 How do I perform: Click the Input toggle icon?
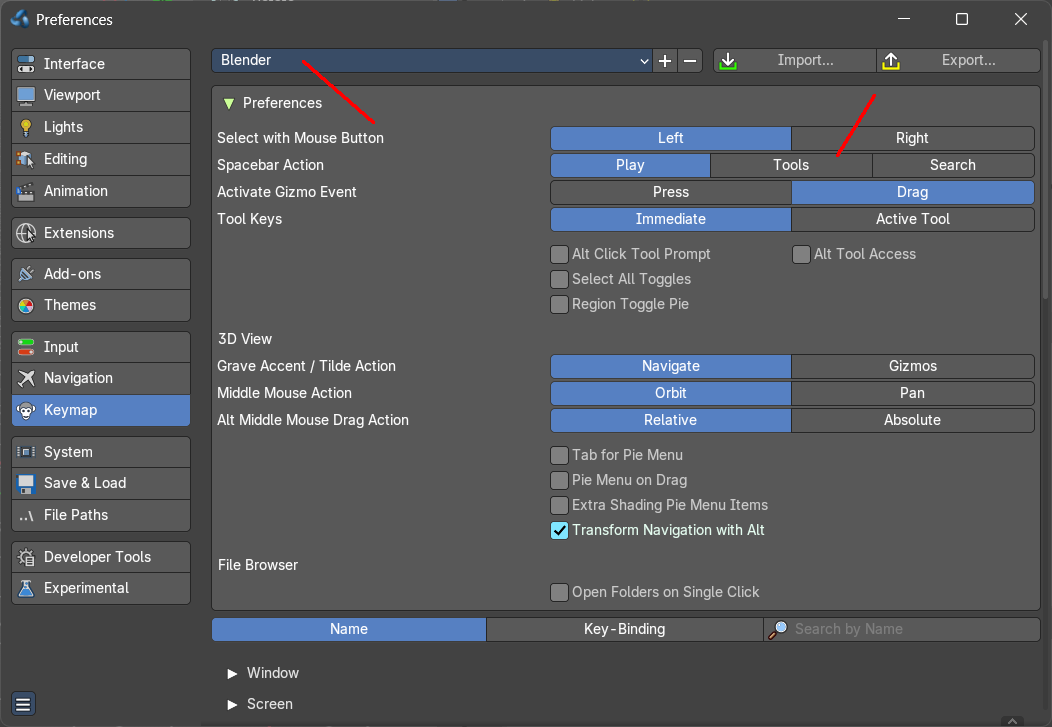point(26,347)
